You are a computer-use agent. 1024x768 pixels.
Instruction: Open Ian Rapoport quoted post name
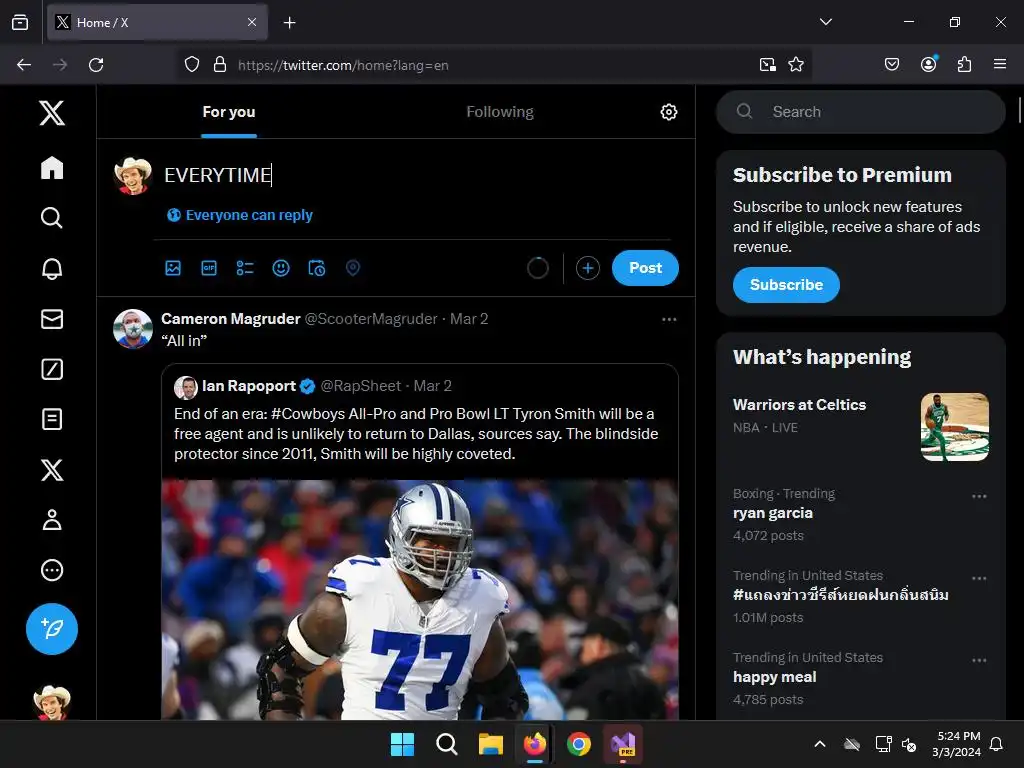(249, 386)
